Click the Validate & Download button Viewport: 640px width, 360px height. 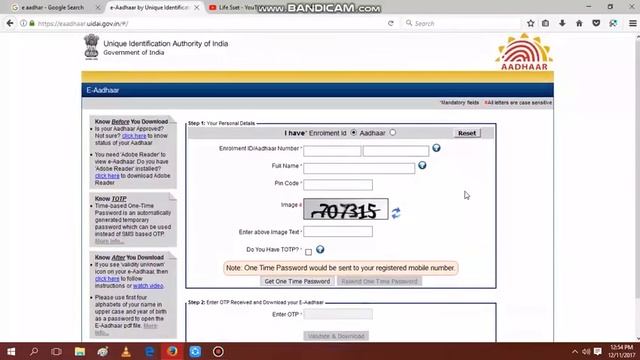coord(336,336)
